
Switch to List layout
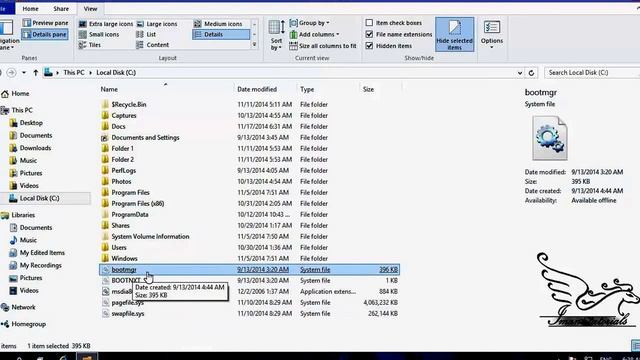146,35
